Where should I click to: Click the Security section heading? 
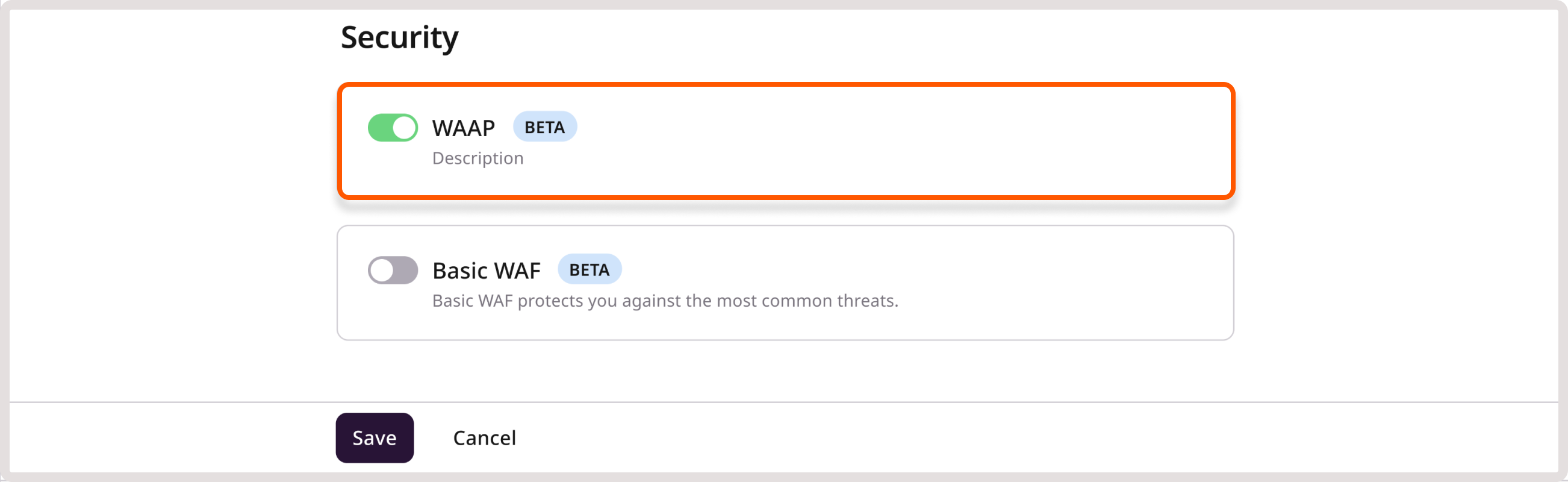(399, 39)
